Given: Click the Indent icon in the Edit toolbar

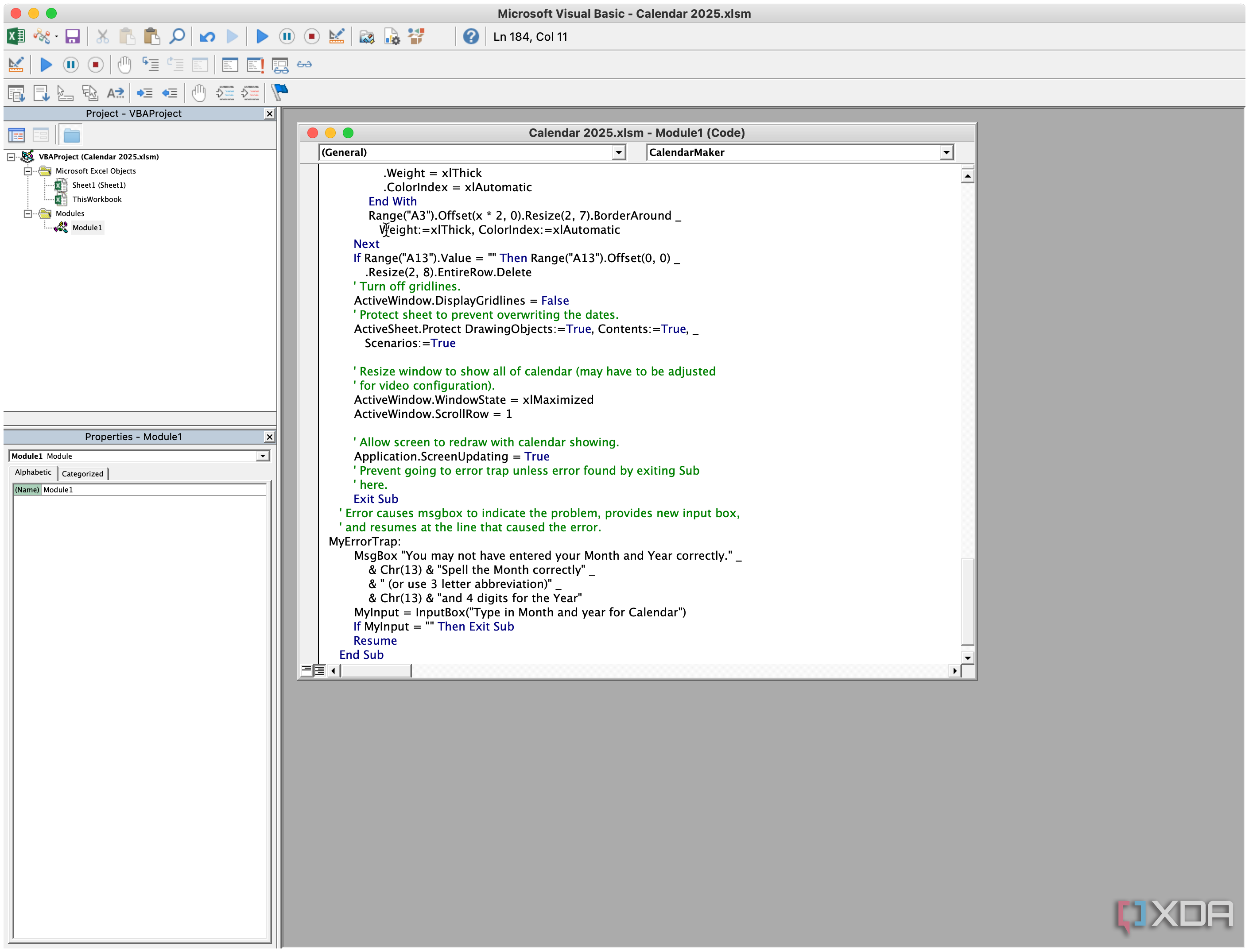Looking at the screenshot, I should tap(144, 93).
